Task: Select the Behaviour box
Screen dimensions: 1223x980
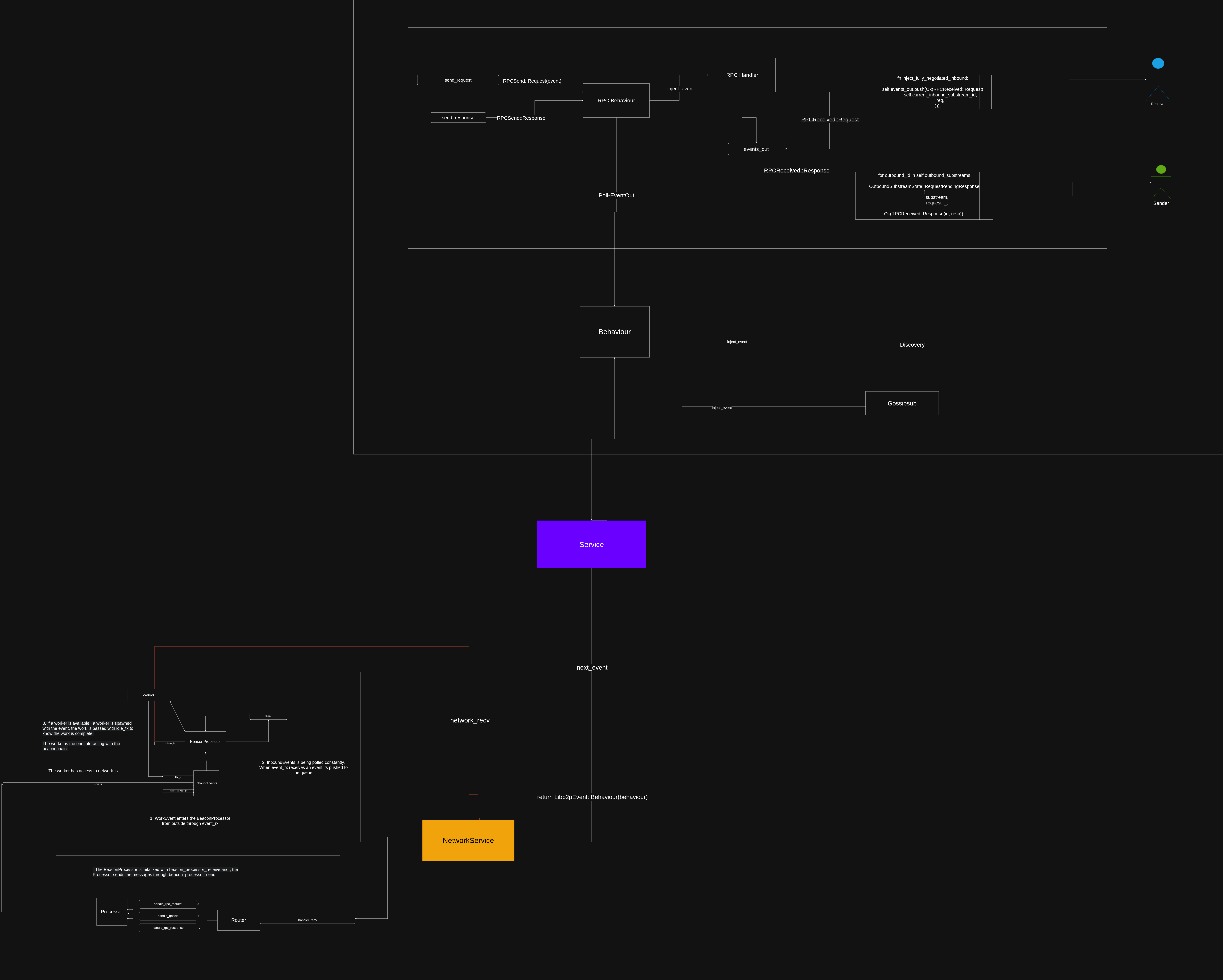Action: tap(614, 332)
